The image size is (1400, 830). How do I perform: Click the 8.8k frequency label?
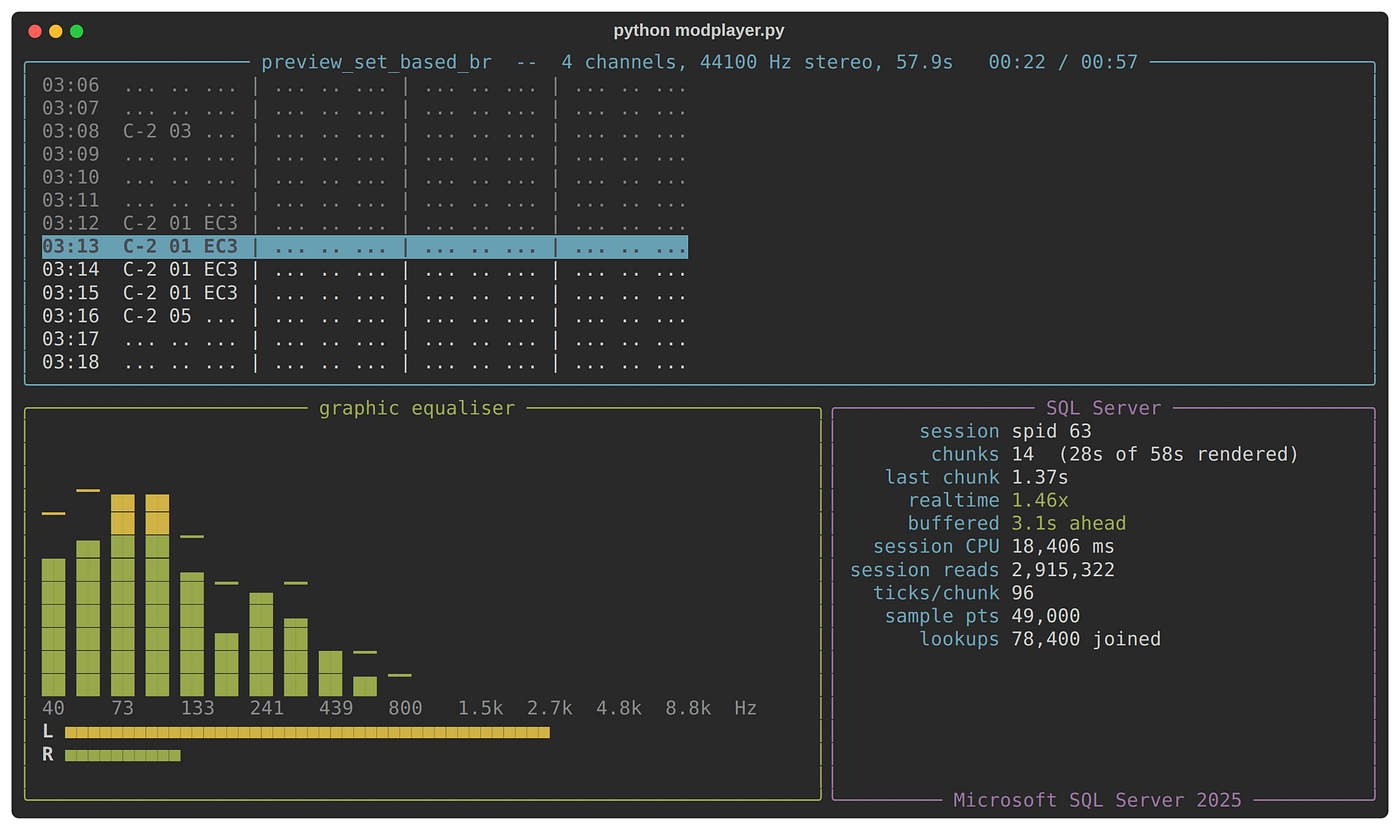(688, 708)
